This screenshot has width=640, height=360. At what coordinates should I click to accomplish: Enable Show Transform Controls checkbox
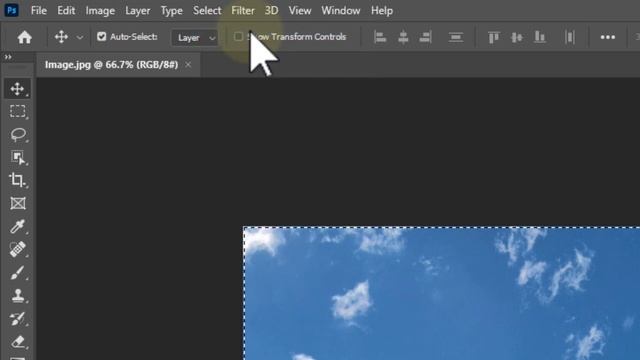coord(238,37)
